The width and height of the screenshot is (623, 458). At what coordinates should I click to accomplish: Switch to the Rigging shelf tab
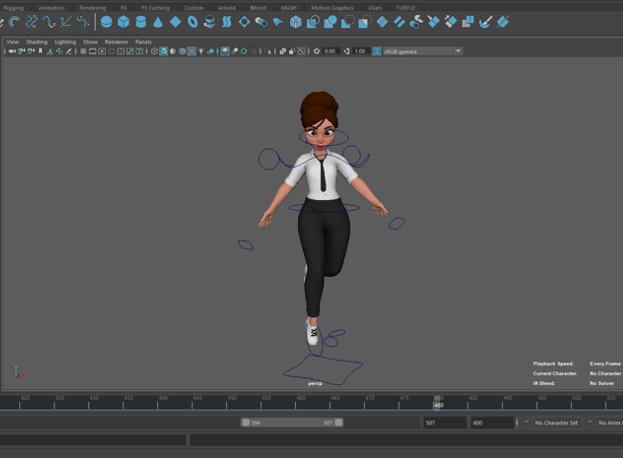coord(13,7)
